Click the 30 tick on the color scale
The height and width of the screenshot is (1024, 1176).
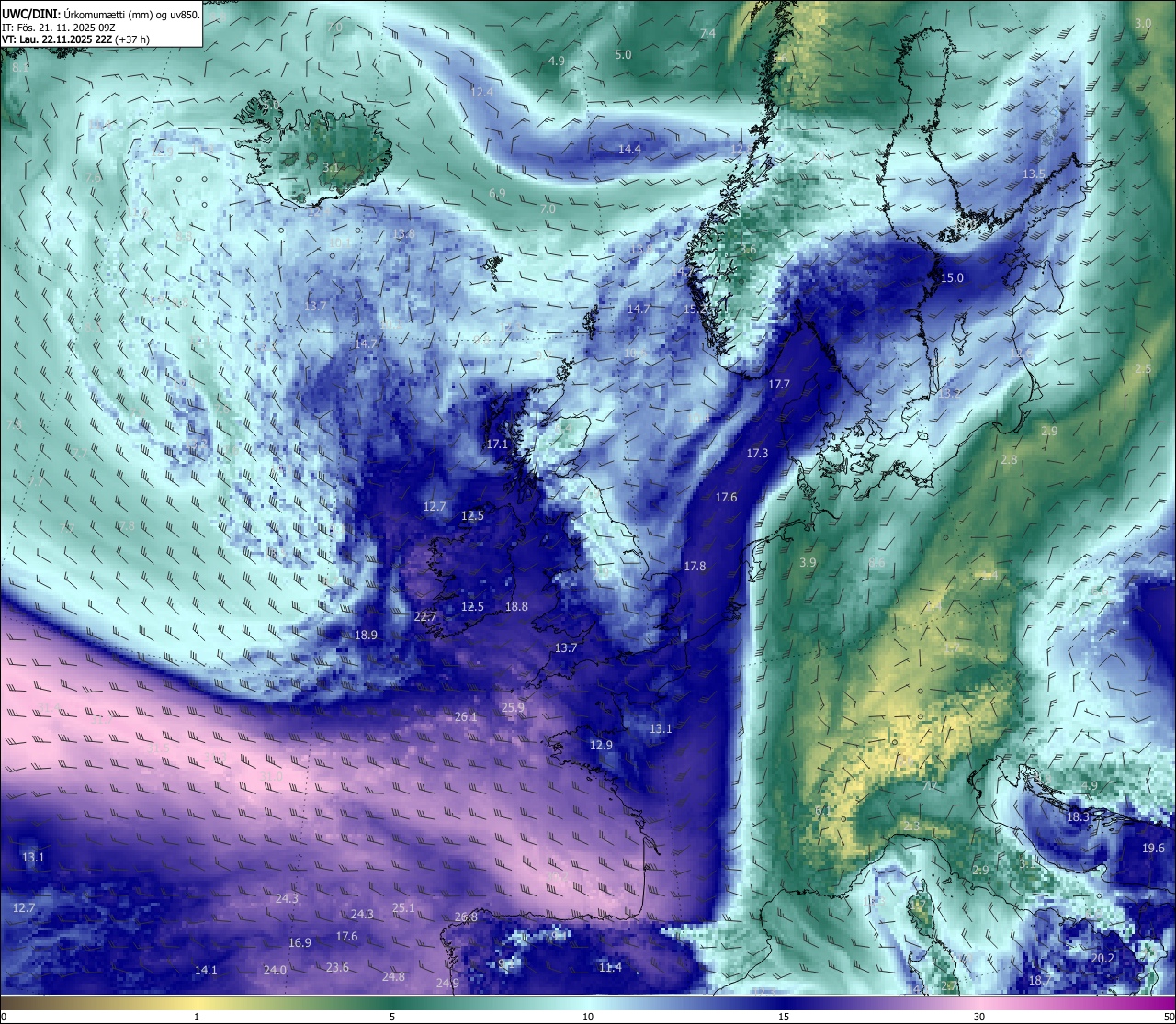pos(979,1017)
